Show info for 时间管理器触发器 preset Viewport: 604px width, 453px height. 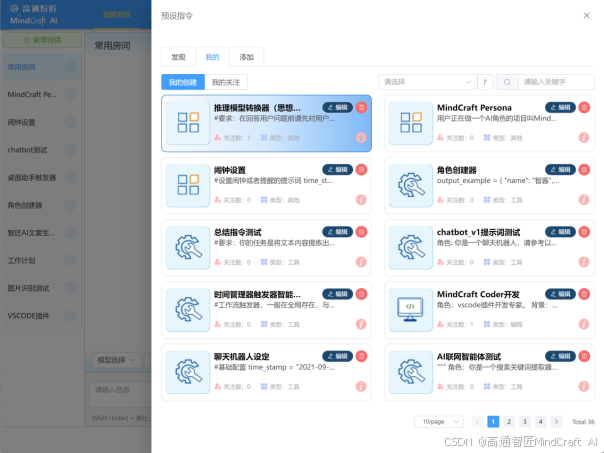pyautogui.click(x=361, y=324)
